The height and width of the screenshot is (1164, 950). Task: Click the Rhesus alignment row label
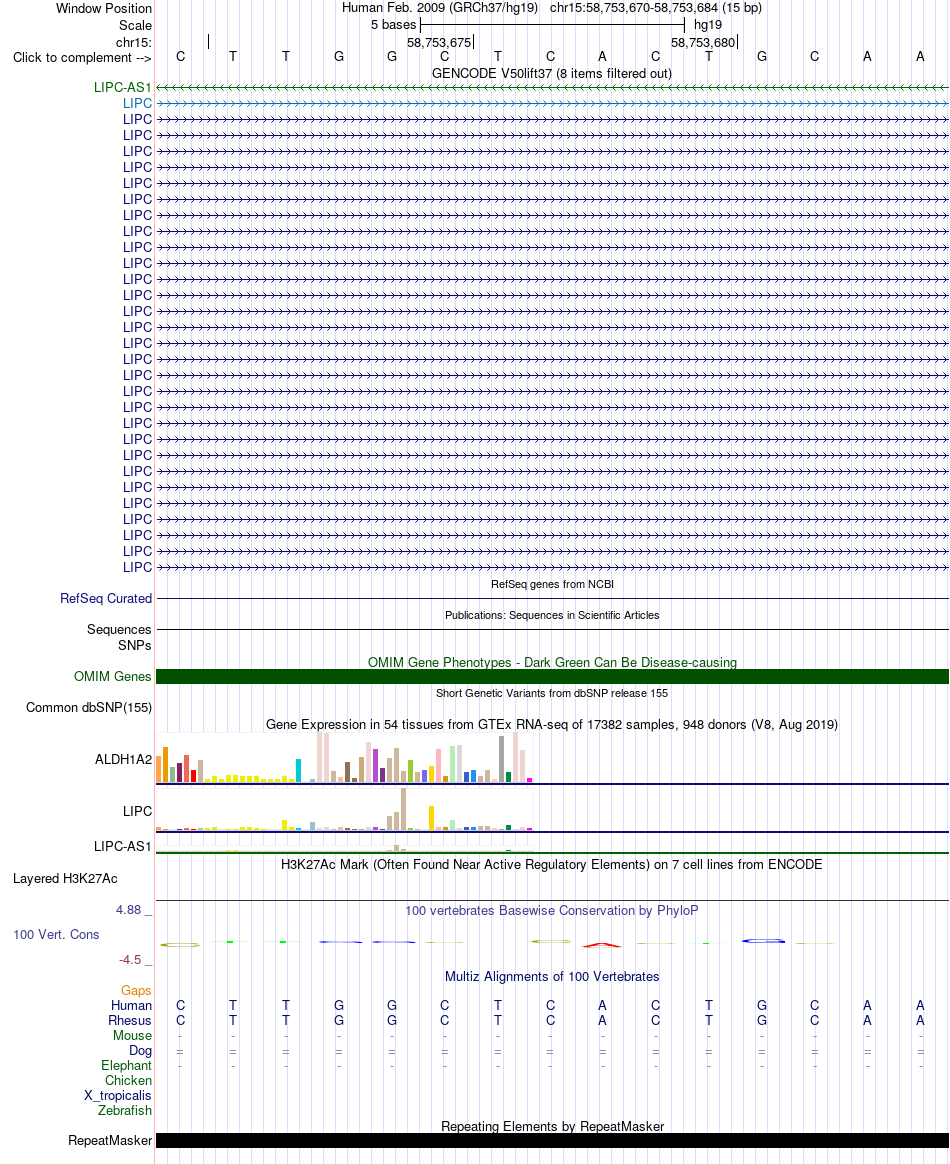[130, 1021]
